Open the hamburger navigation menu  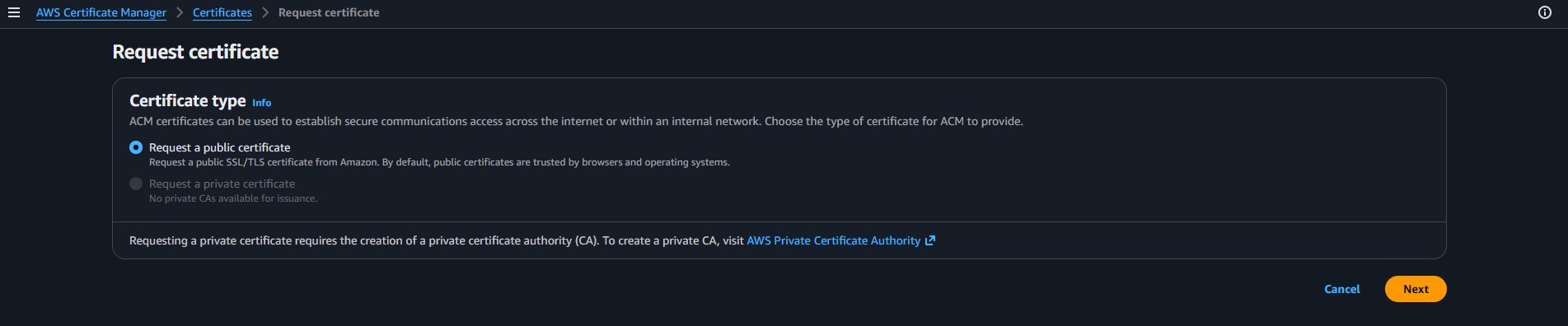[x=14, y=12]
